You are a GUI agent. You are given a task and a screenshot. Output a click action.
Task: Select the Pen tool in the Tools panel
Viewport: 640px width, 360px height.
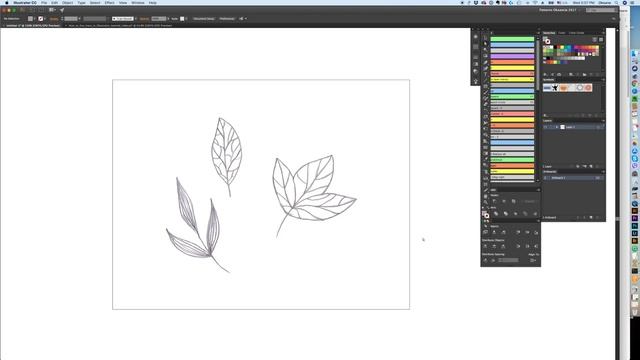[x=485, y=62]
